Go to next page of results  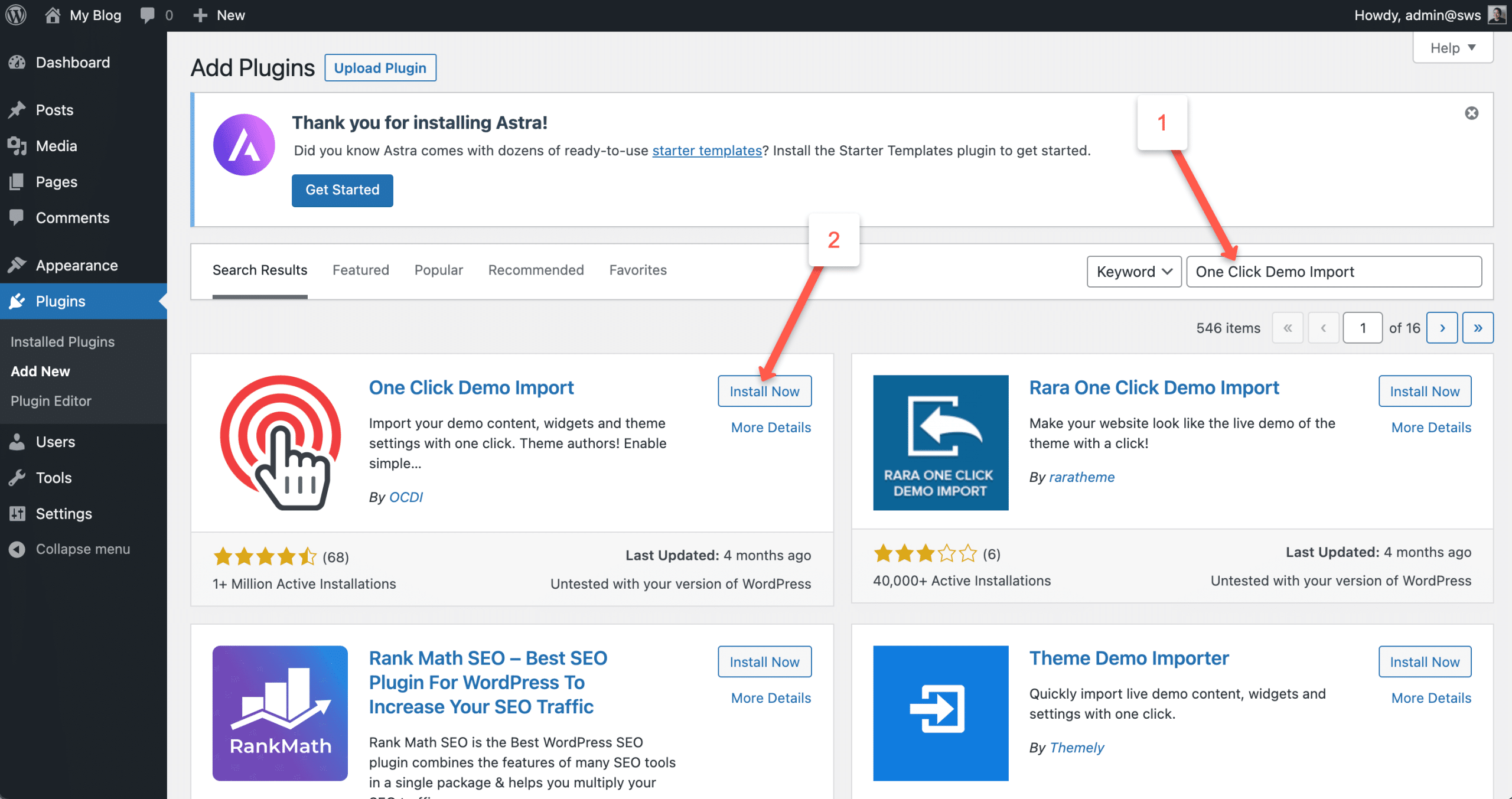pos(1442,328)
